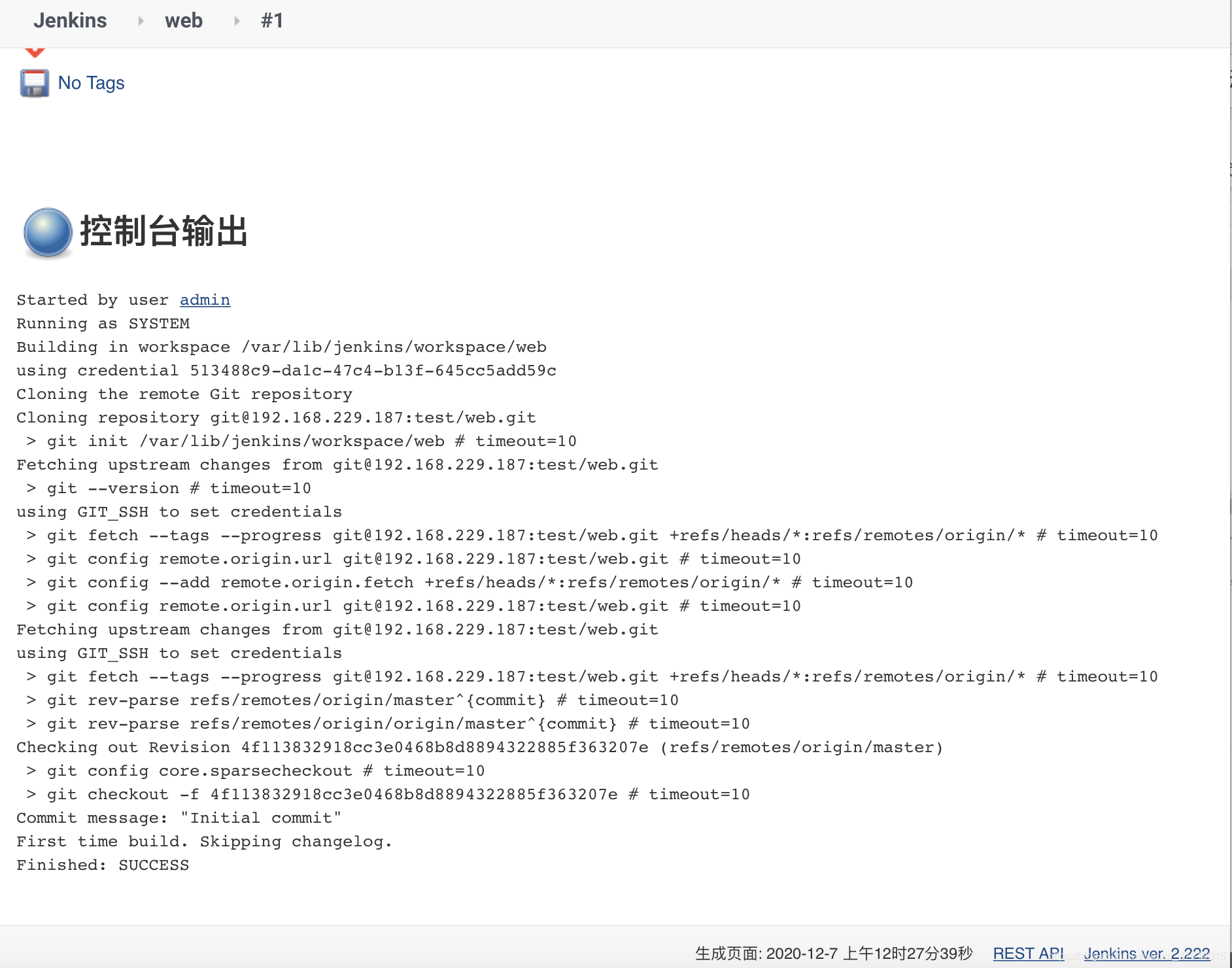
Task: Click the 'git config --add remote.origin.fetch' line
Action: [x=470, y=582]
